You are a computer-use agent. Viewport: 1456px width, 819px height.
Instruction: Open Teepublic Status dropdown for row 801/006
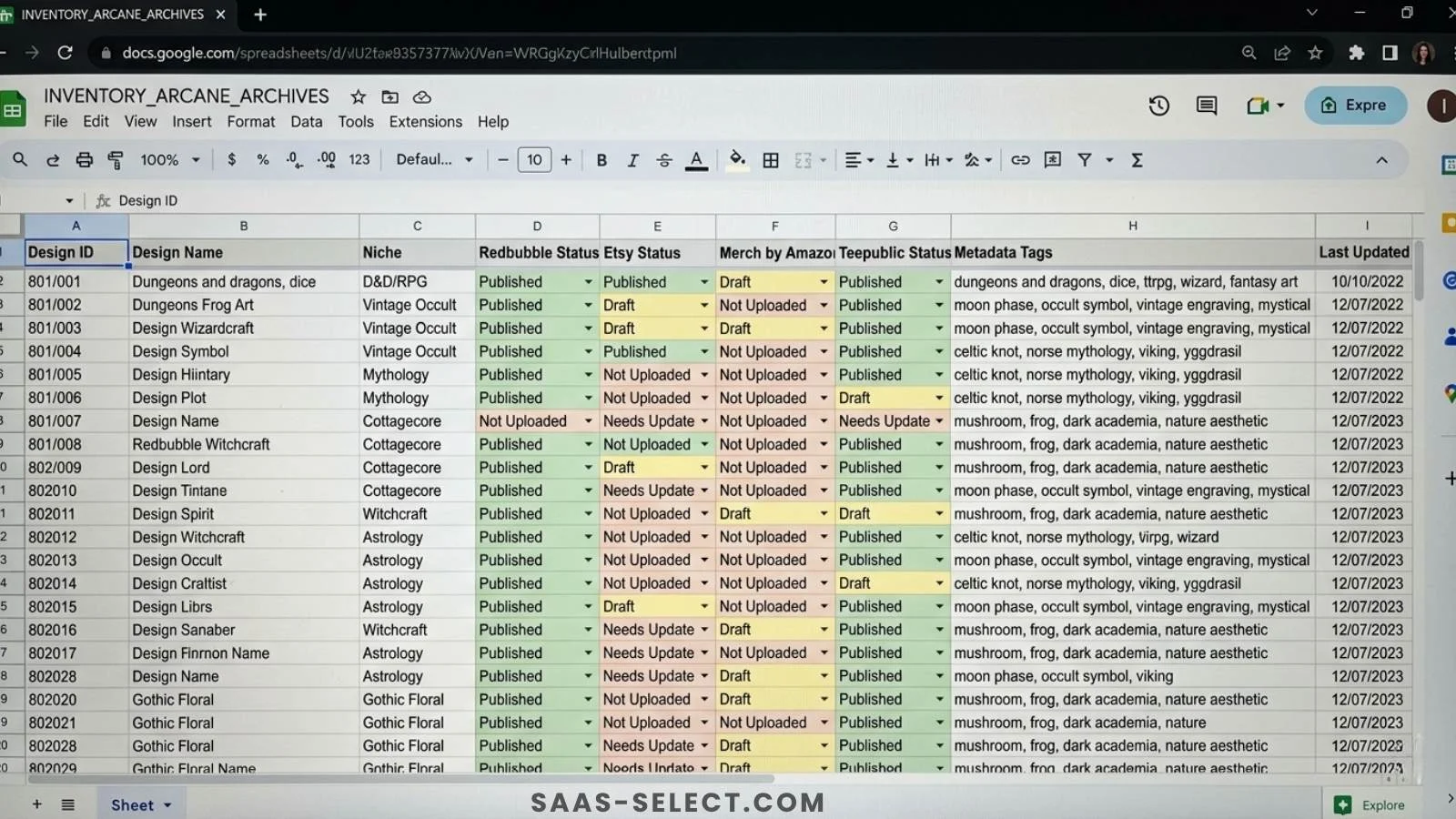pos(939,398)
